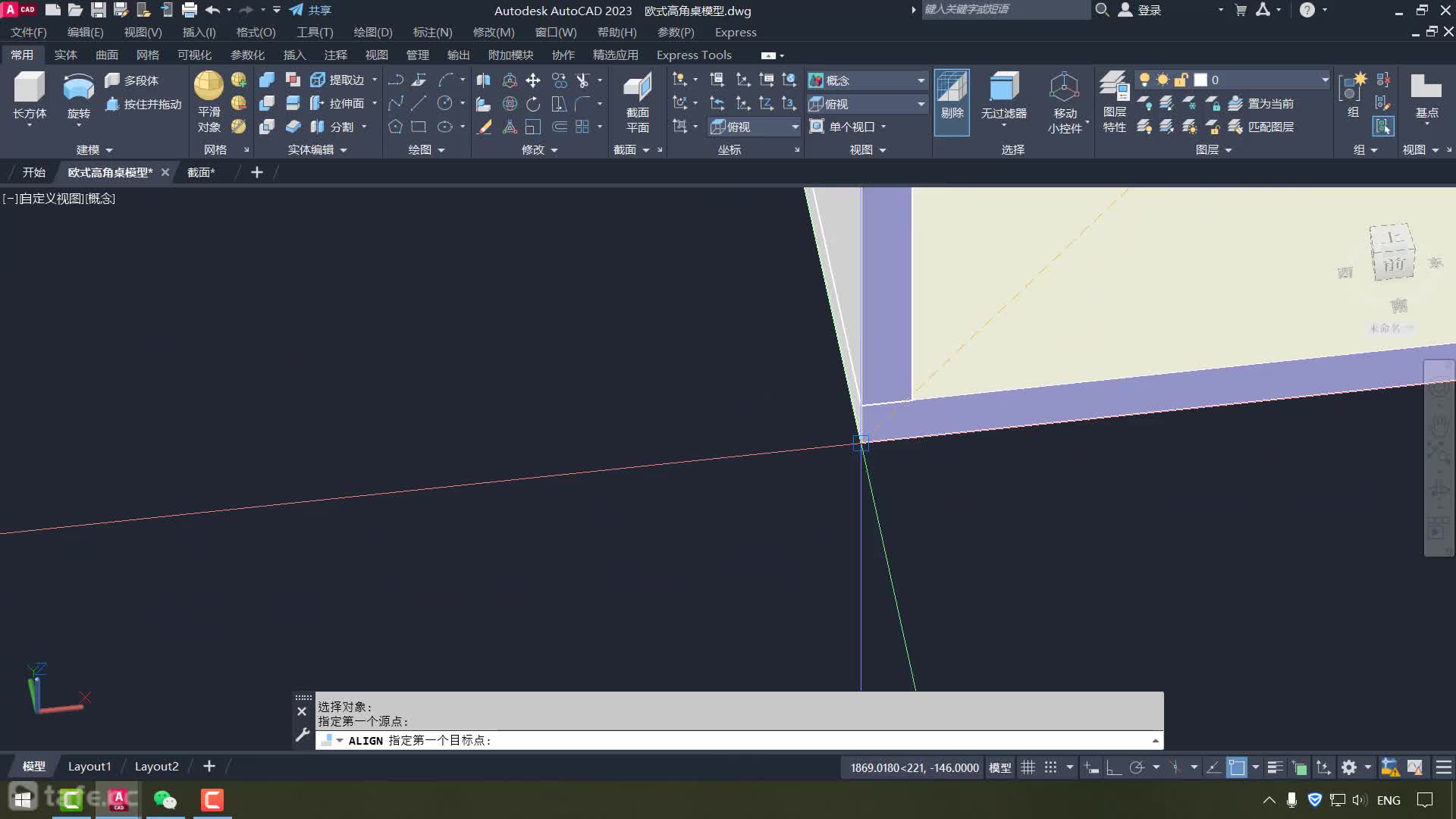This screenshot has height=819, width=1456.
Task: Select the Rectangle drawing tool
Action: [x=419, y=127]
